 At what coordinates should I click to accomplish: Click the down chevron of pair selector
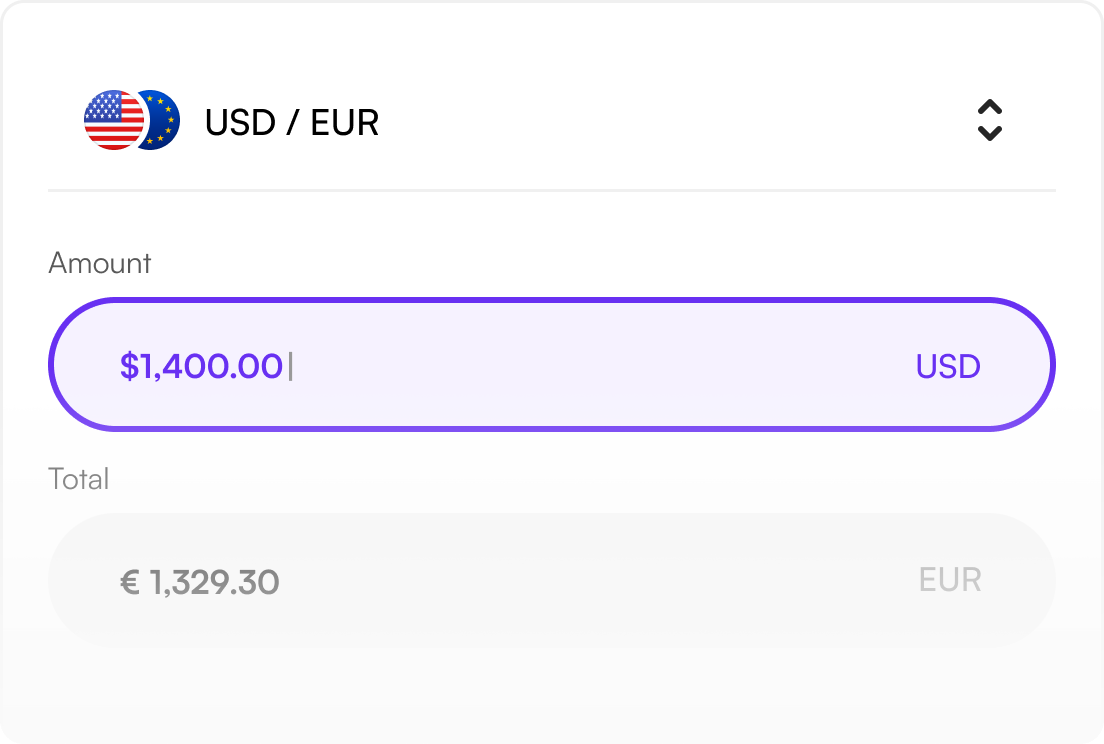click(x=989, y=133)
